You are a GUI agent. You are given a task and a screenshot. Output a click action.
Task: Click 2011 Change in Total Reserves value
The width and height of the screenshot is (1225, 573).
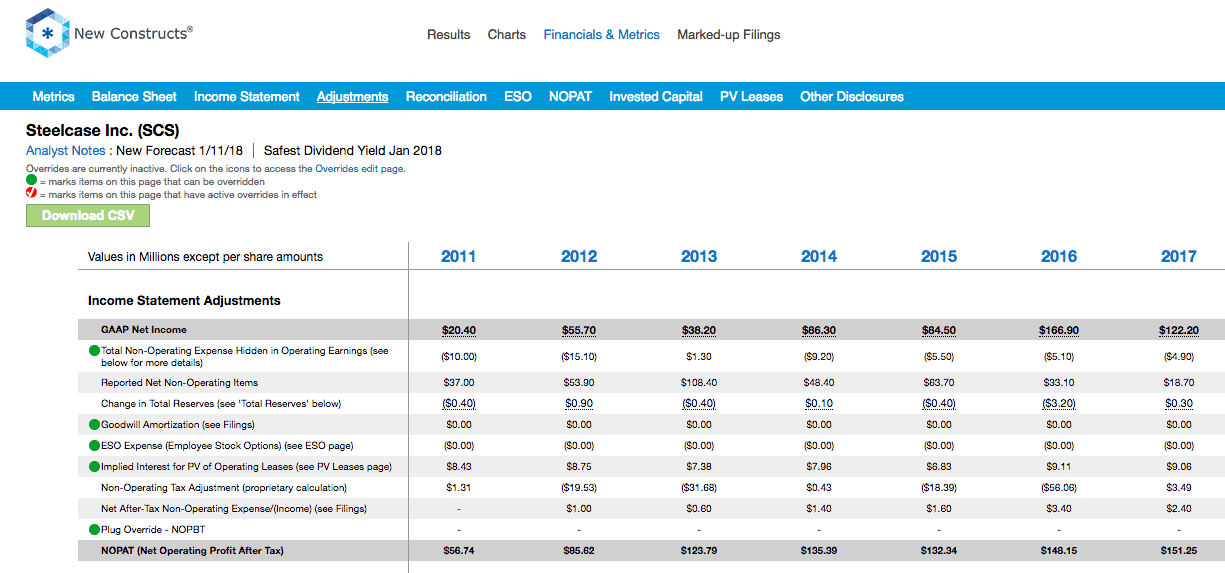pos(459,404)
